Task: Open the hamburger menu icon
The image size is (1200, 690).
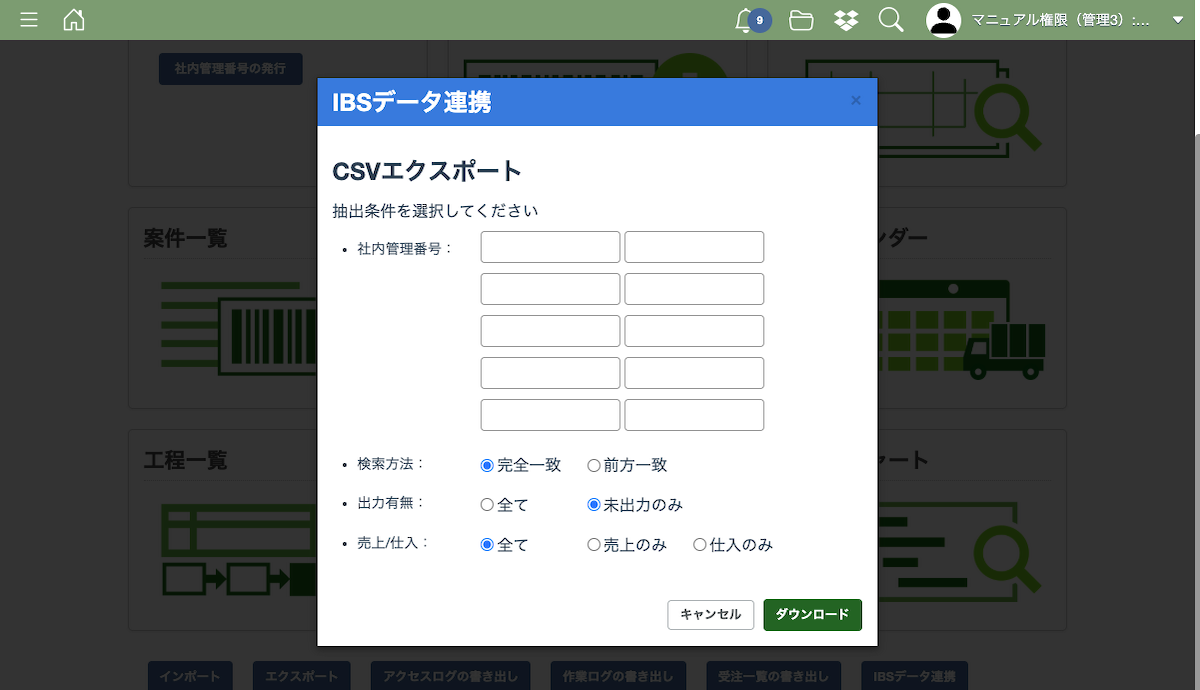Action: 29,20
